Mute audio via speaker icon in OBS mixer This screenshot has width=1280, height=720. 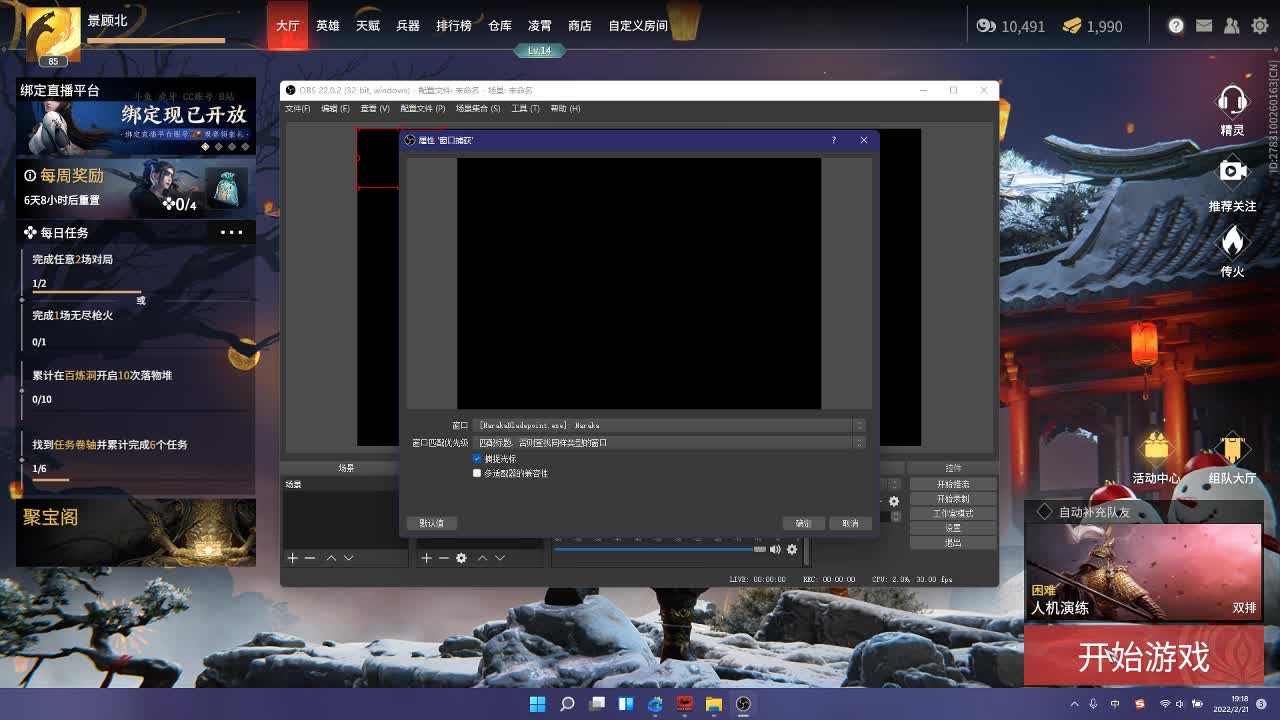(775, 549)
